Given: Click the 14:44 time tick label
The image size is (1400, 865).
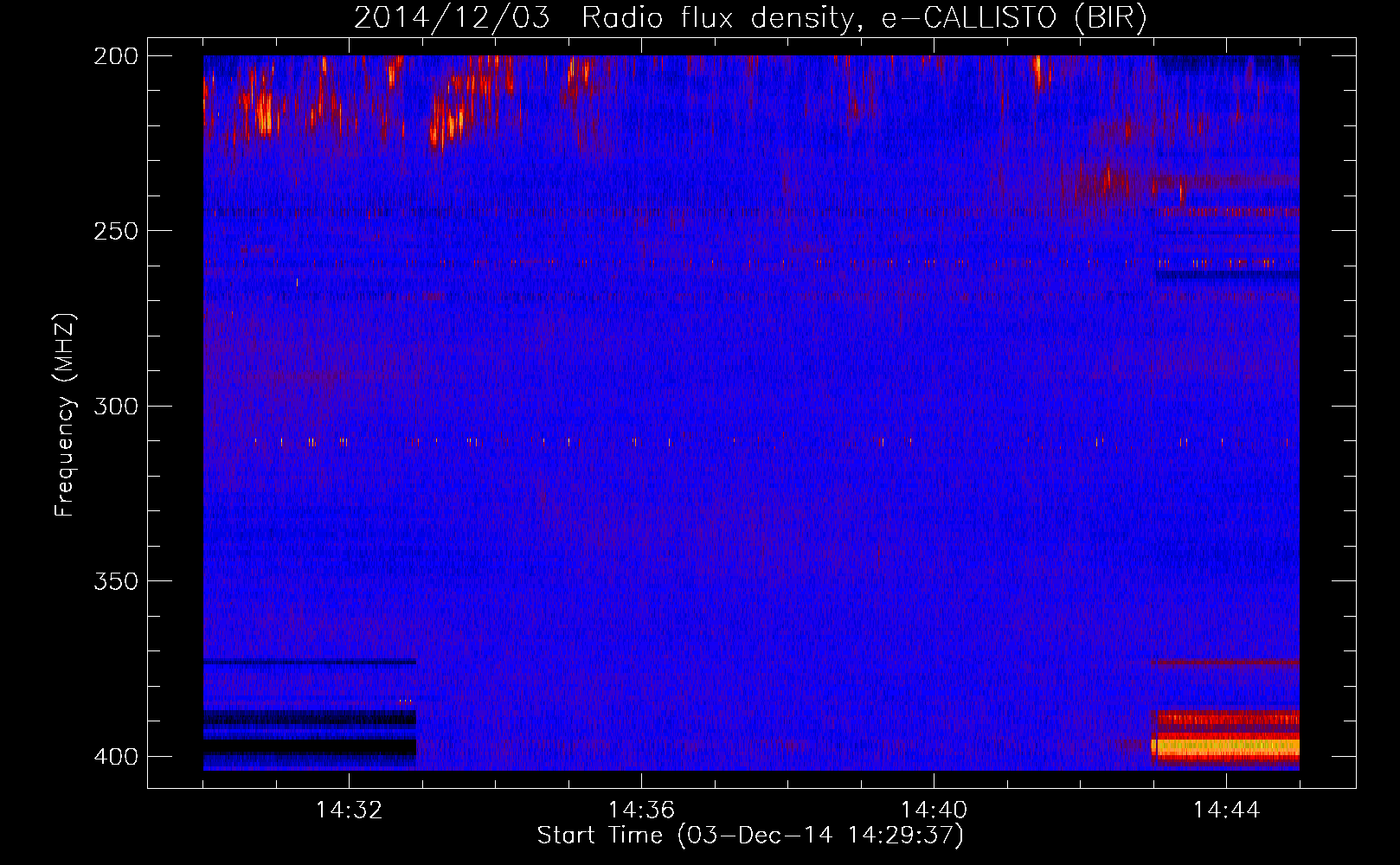Looking at the screenshot, I should 1226,811.
